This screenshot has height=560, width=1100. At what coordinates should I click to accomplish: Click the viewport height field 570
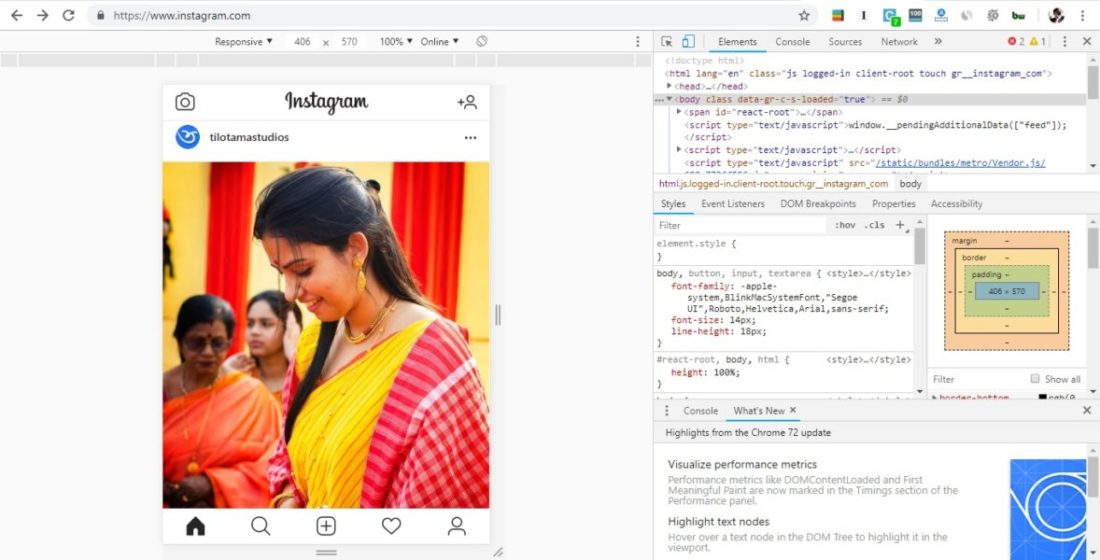tap(349, 41)
